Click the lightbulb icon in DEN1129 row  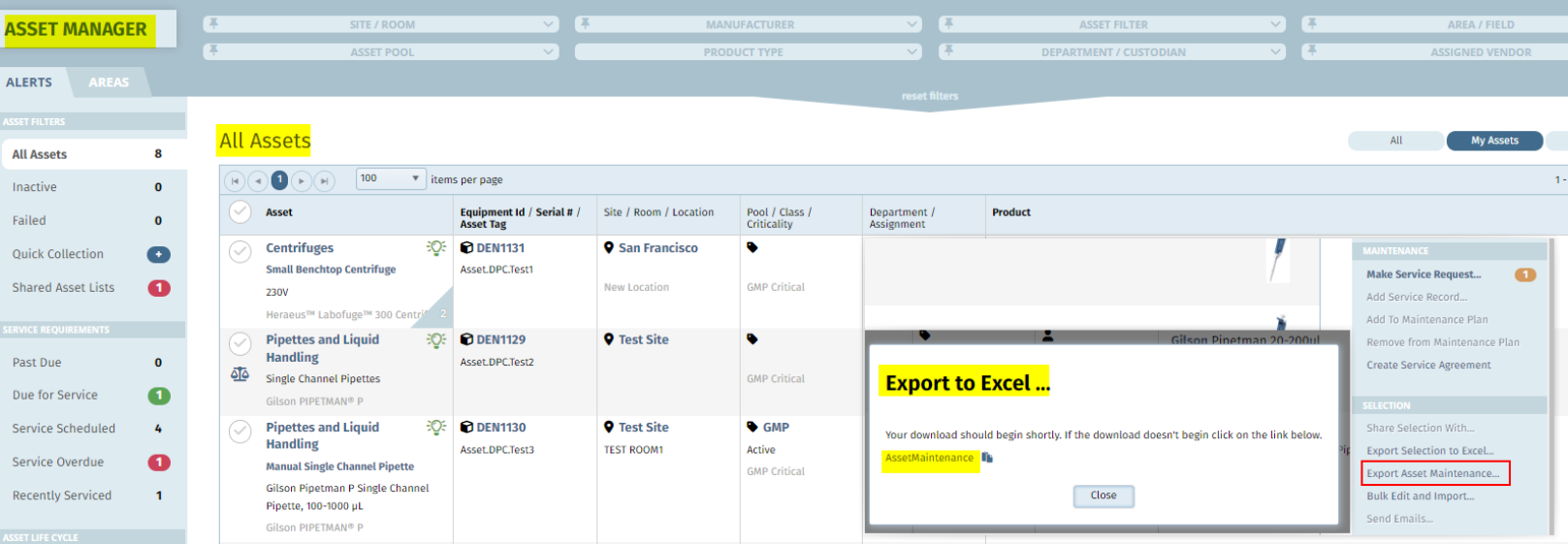pos(436,339)
